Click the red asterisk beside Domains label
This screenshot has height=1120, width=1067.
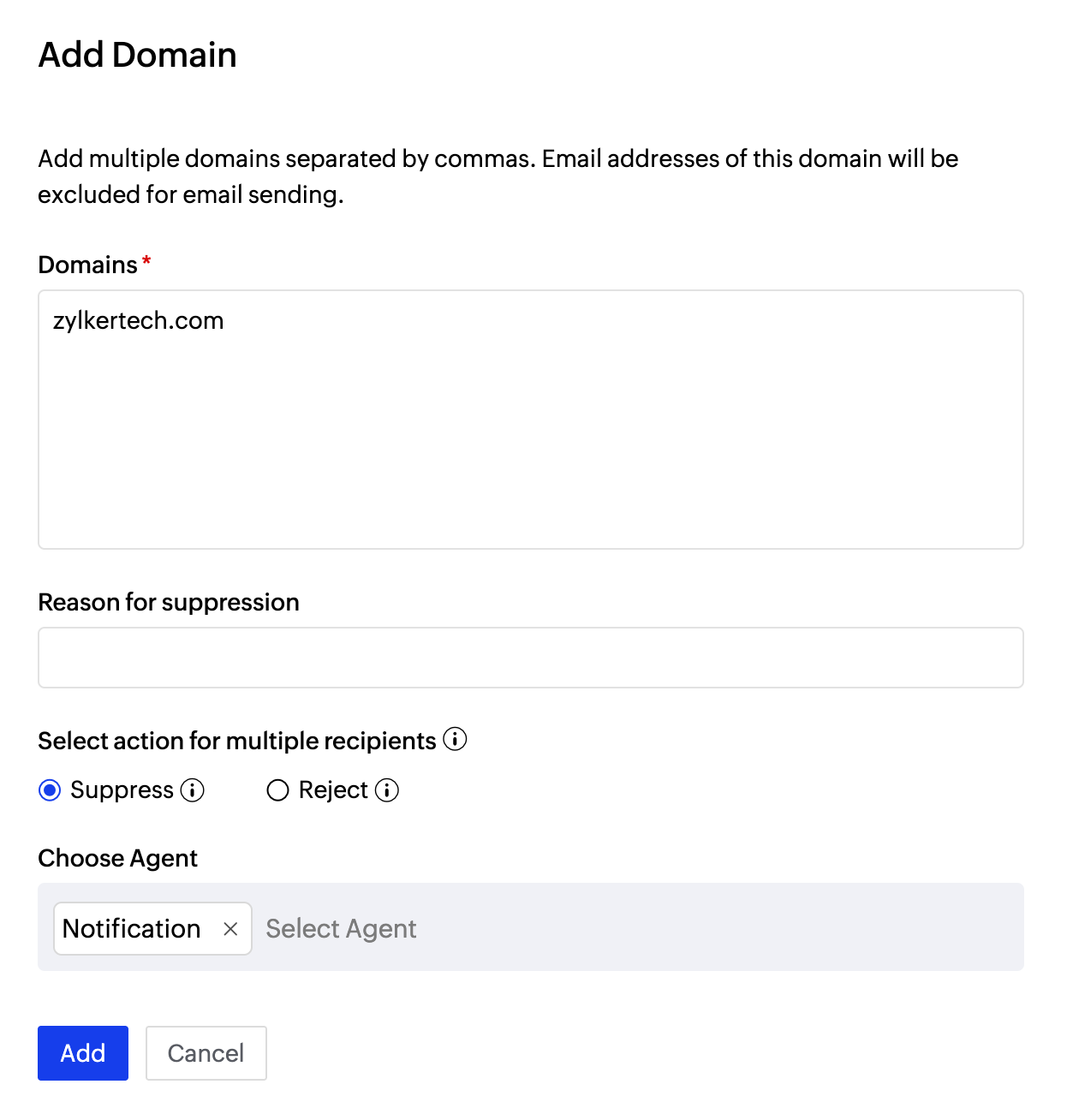click(146, 260)
